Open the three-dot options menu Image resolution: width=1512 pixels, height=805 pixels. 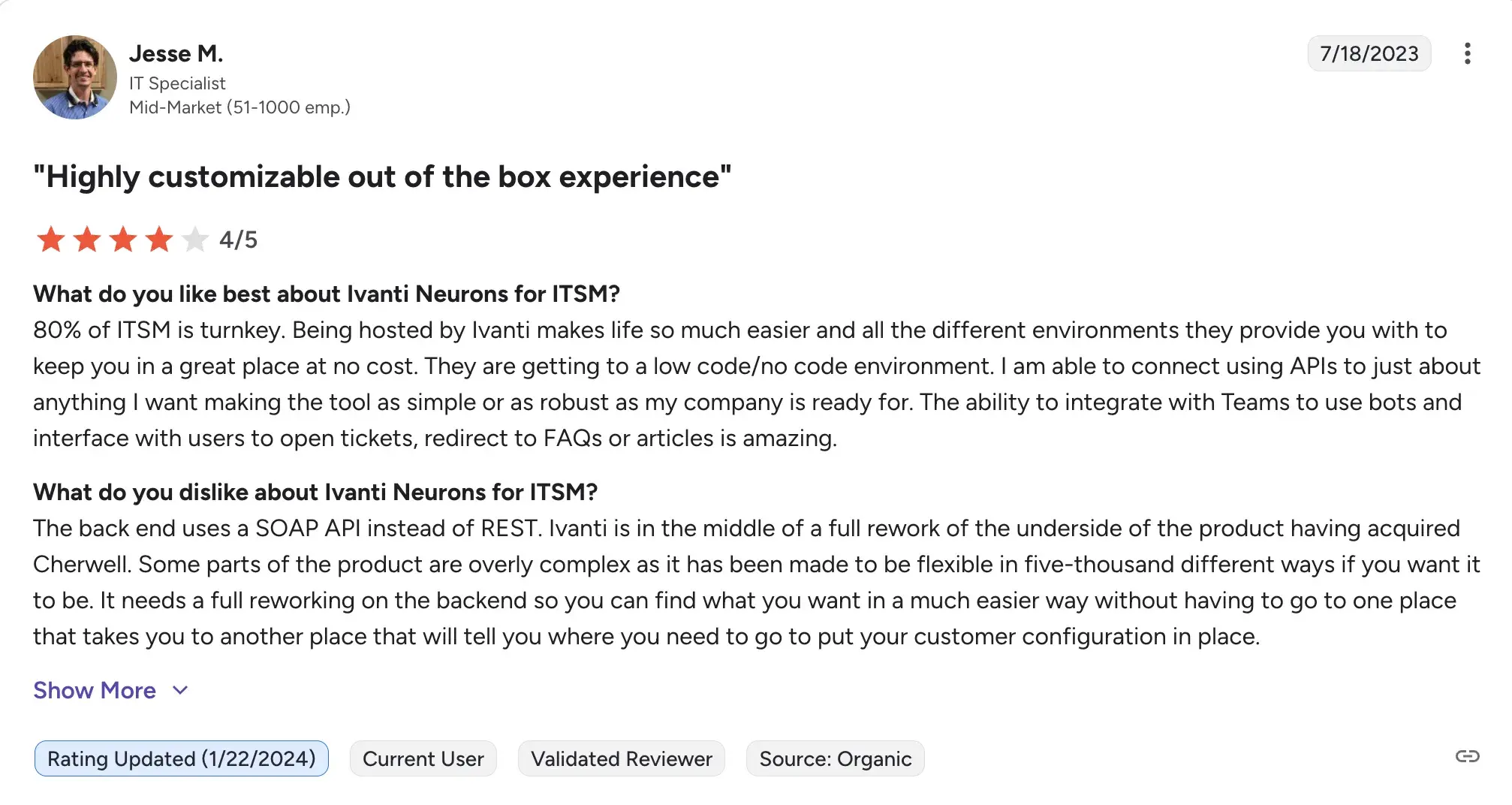[1467, 53]
